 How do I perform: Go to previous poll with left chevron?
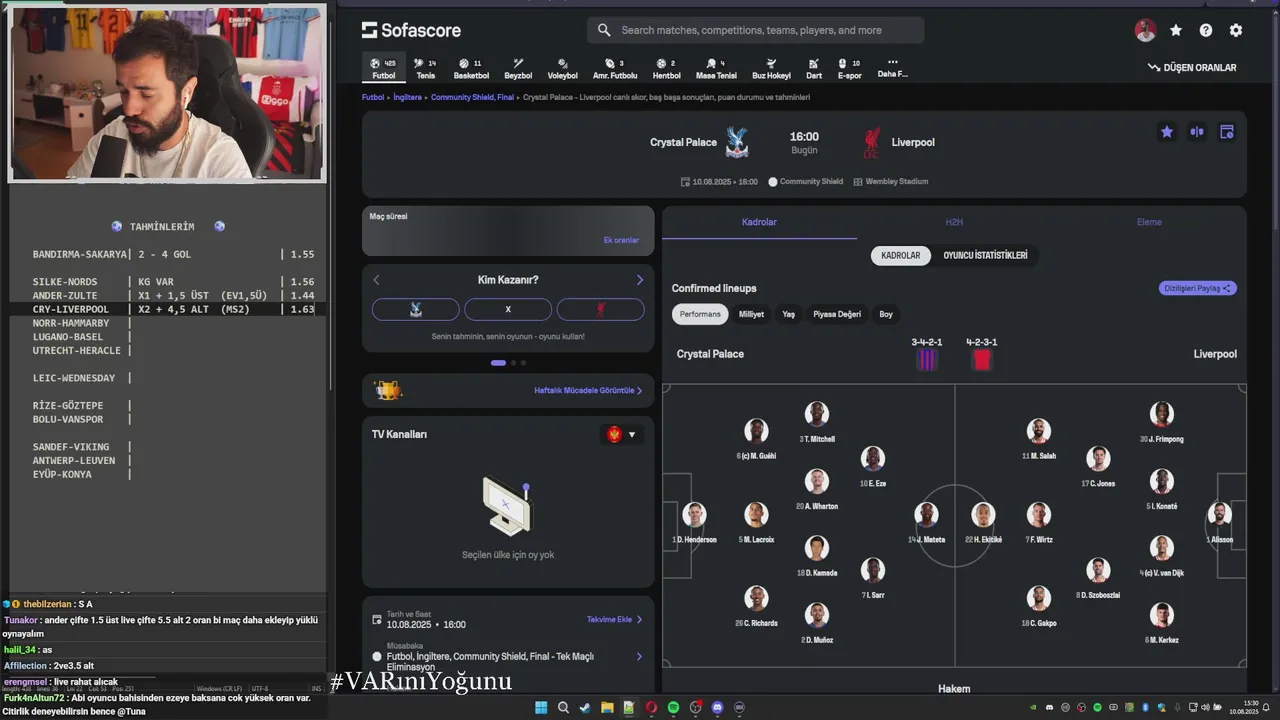point(376,280)
